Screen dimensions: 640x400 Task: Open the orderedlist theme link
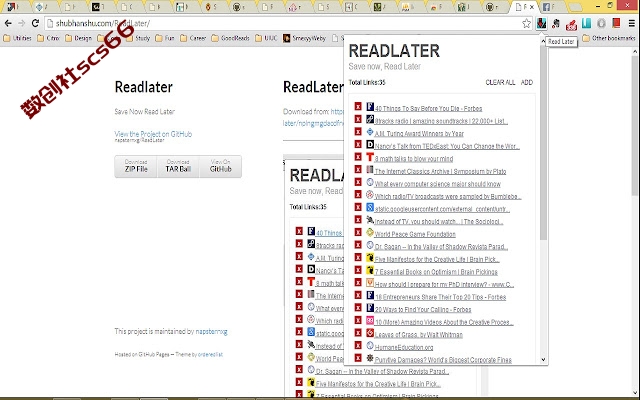click(x=210, y=354)
